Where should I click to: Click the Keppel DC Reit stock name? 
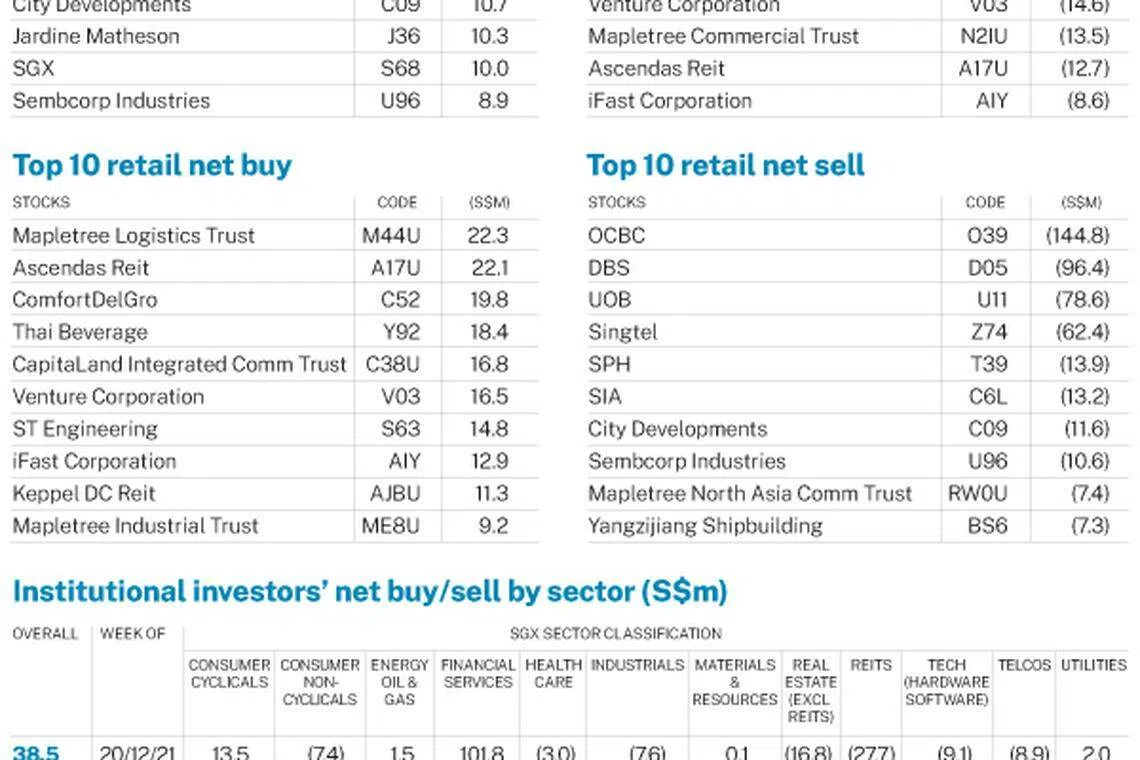[x=84, y=493]
